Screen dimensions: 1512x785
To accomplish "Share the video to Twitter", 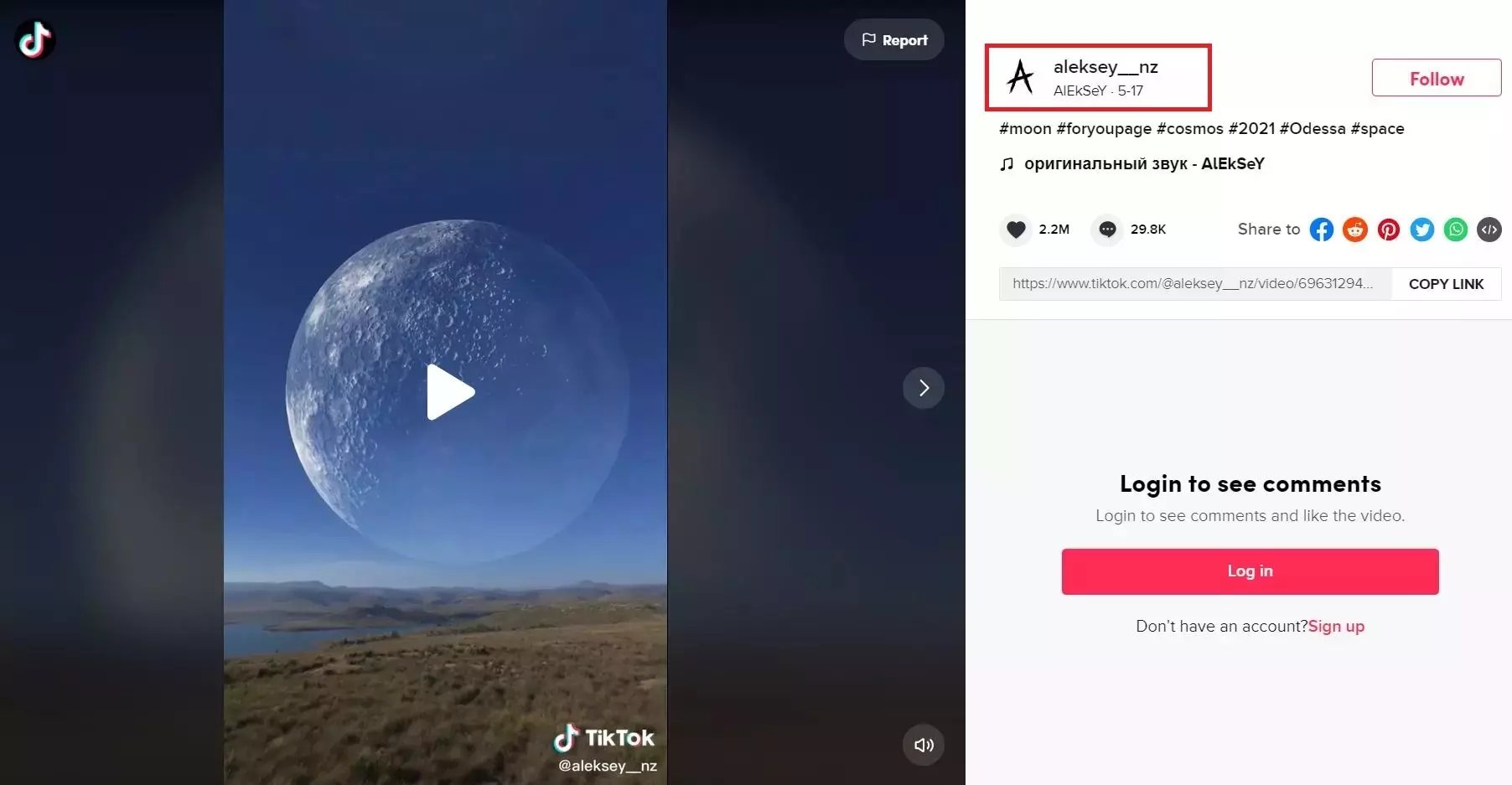I will tap(1422, 230).
